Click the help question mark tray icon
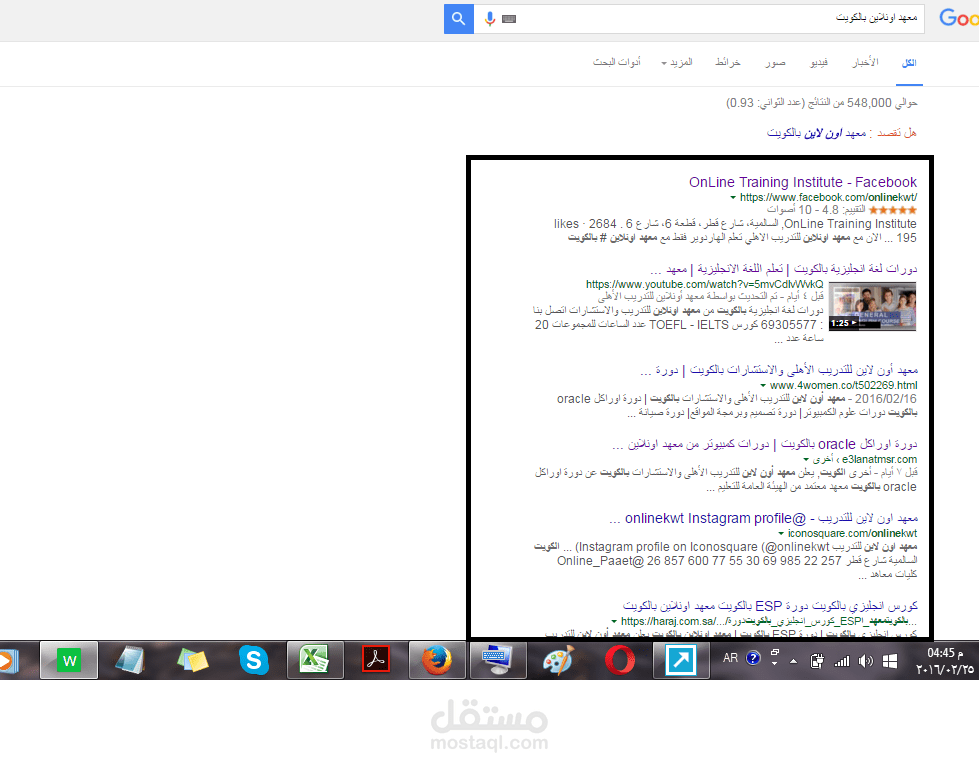This screenshot has width=979, height=768. 753,658
